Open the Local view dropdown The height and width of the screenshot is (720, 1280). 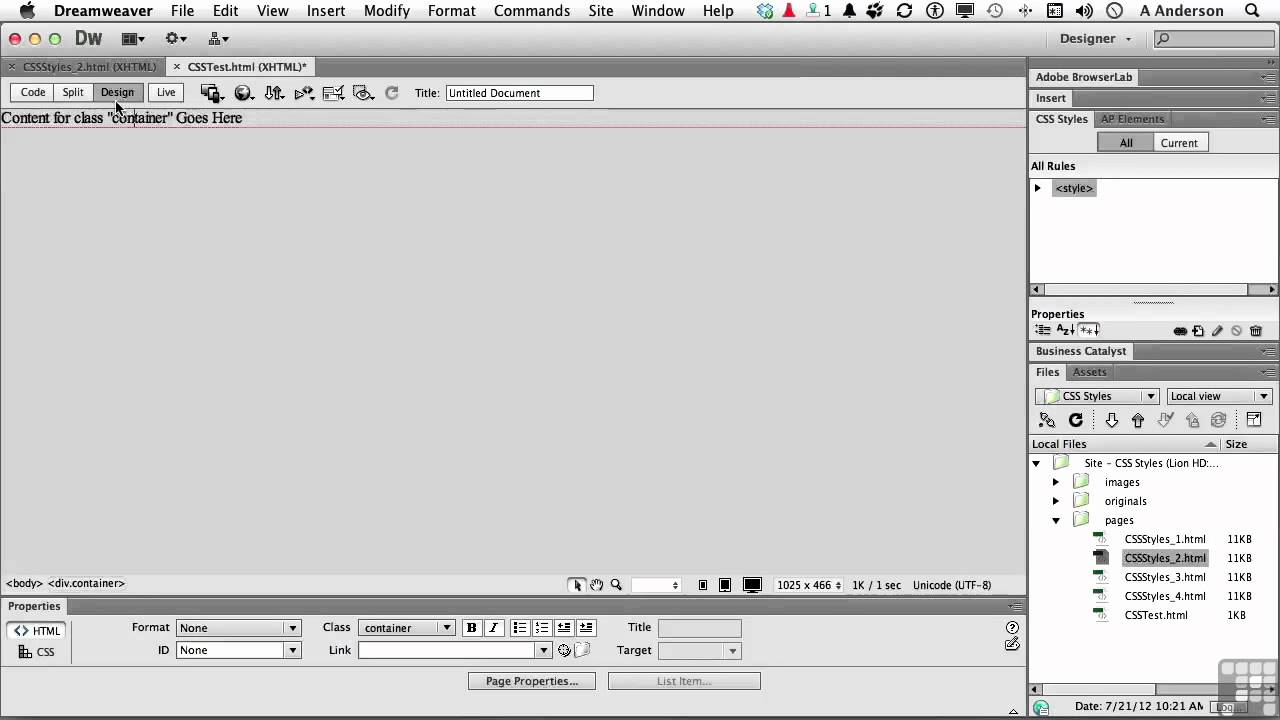(1218, 396)
